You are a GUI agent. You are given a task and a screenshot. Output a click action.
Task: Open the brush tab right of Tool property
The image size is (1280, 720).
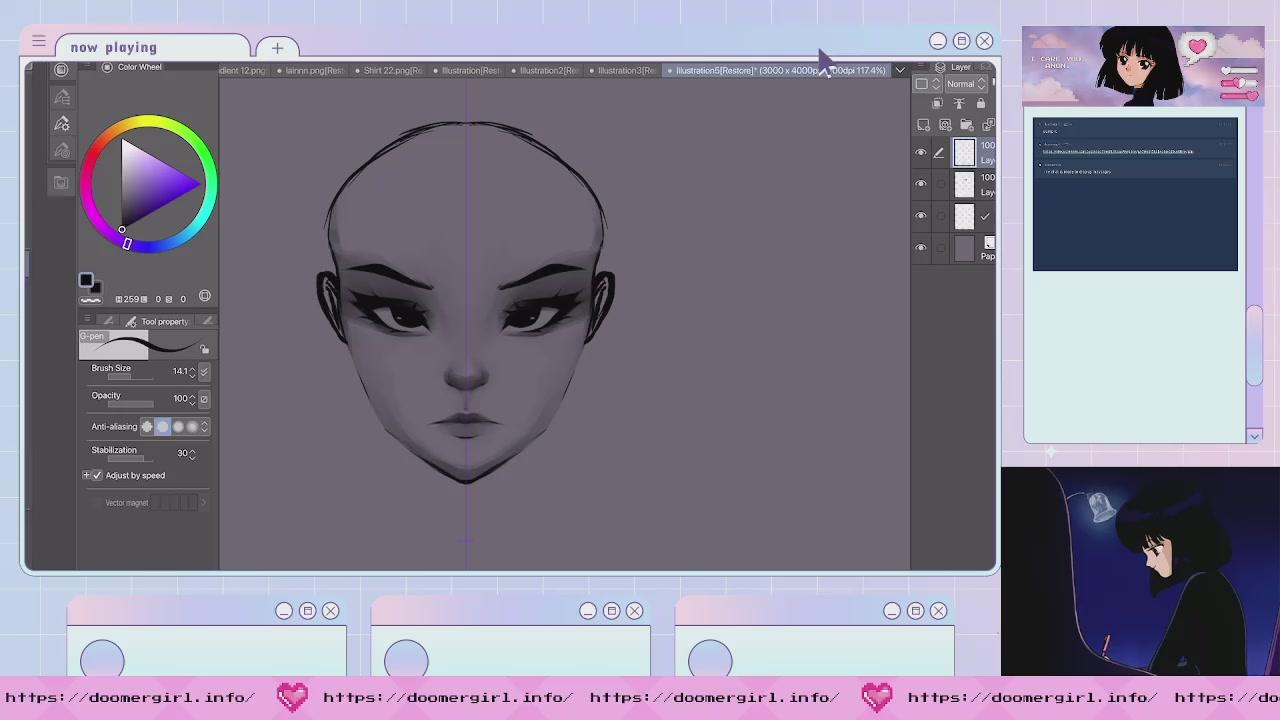[207, 321]
